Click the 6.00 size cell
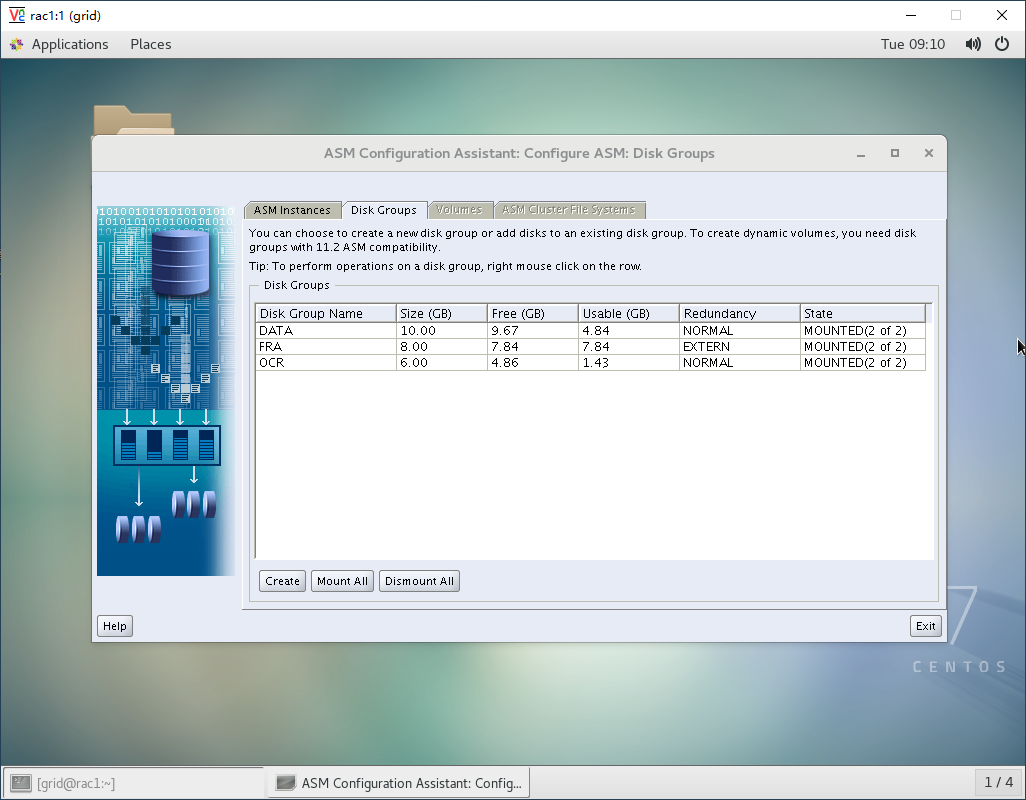Screen dimensions: 1026x800 442,362
